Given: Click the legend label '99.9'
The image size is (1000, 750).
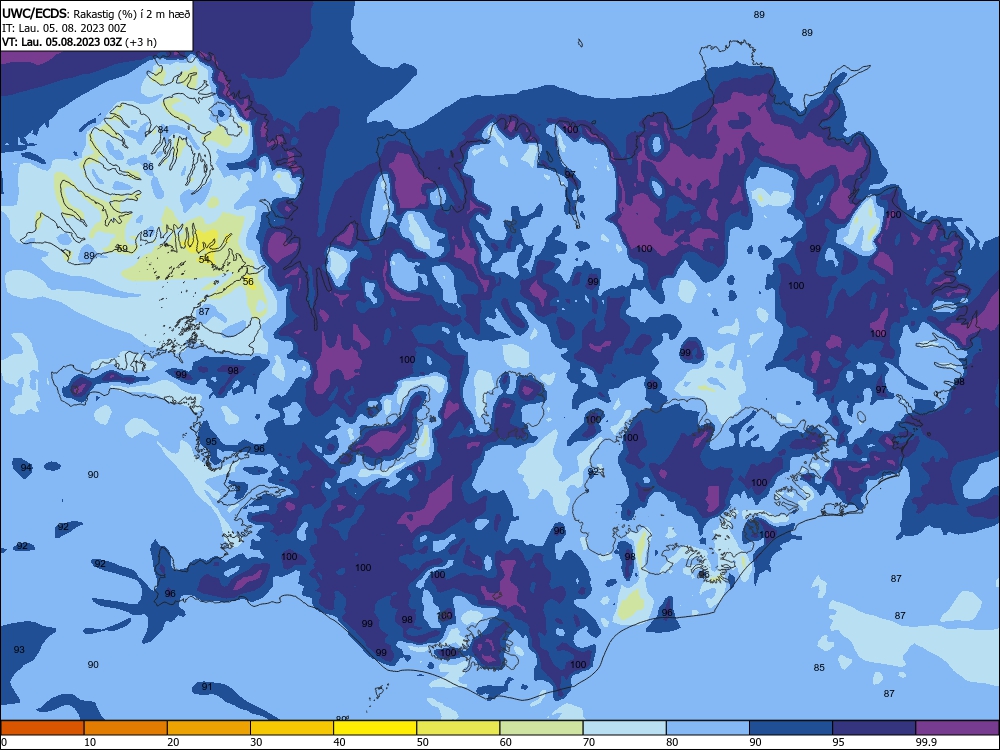Looking at the screenshot, I should pyautogui.click(x=925, y=742).
